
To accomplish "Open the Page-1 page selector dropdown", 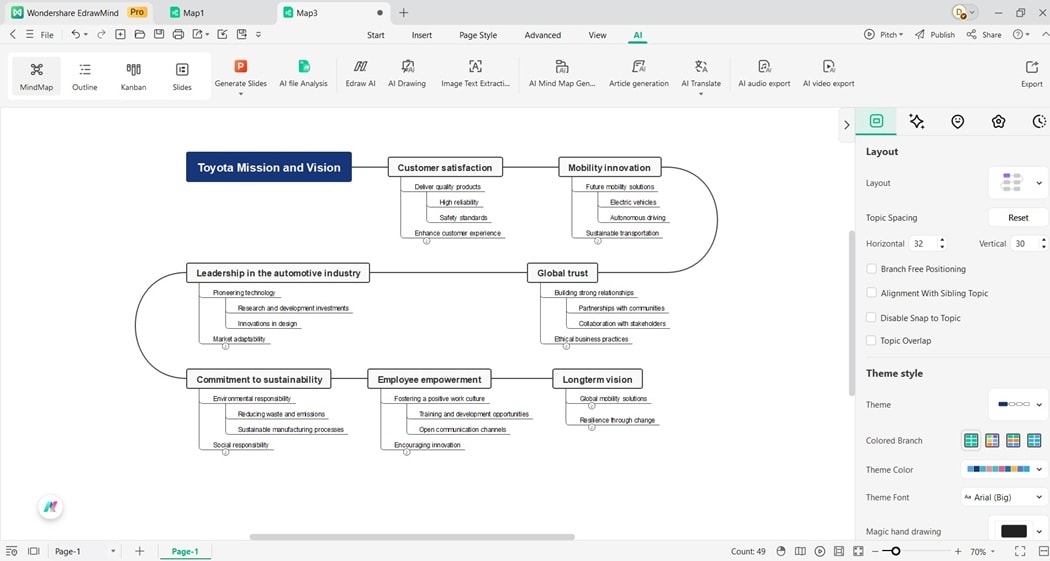I will pyautogui.click(x=85, y=551).
